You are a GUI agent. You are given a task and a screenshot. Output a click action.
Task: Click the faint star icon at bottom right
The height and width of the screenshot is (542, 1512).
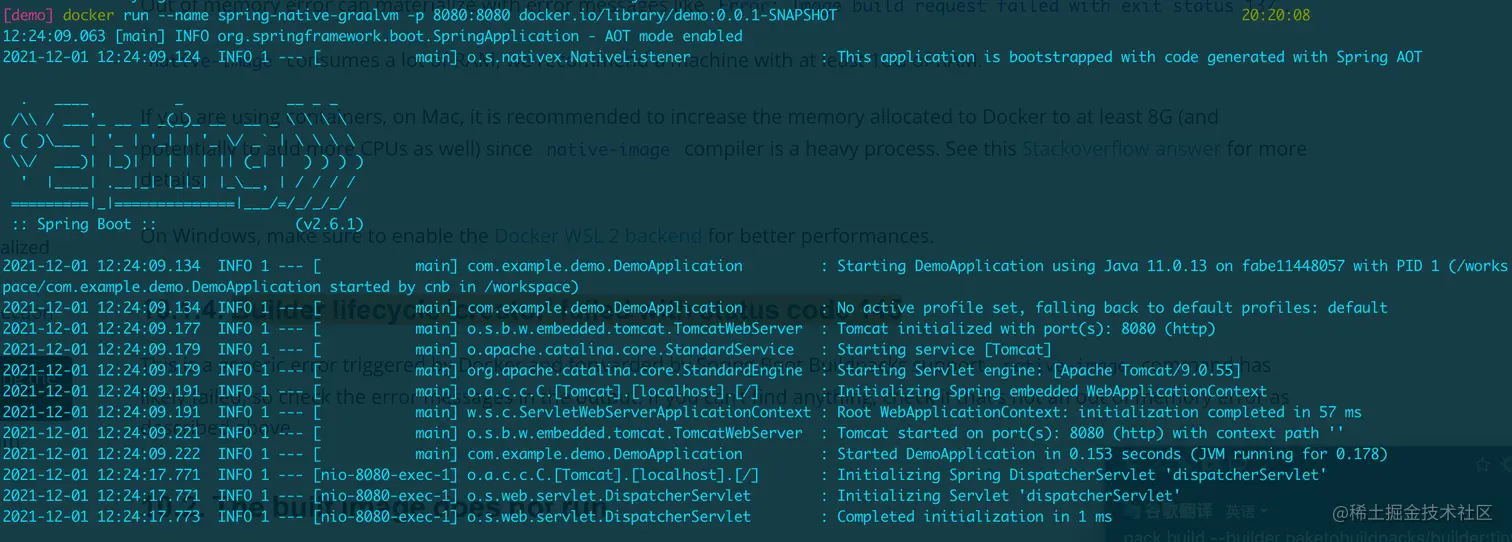tap(1484, 464)
